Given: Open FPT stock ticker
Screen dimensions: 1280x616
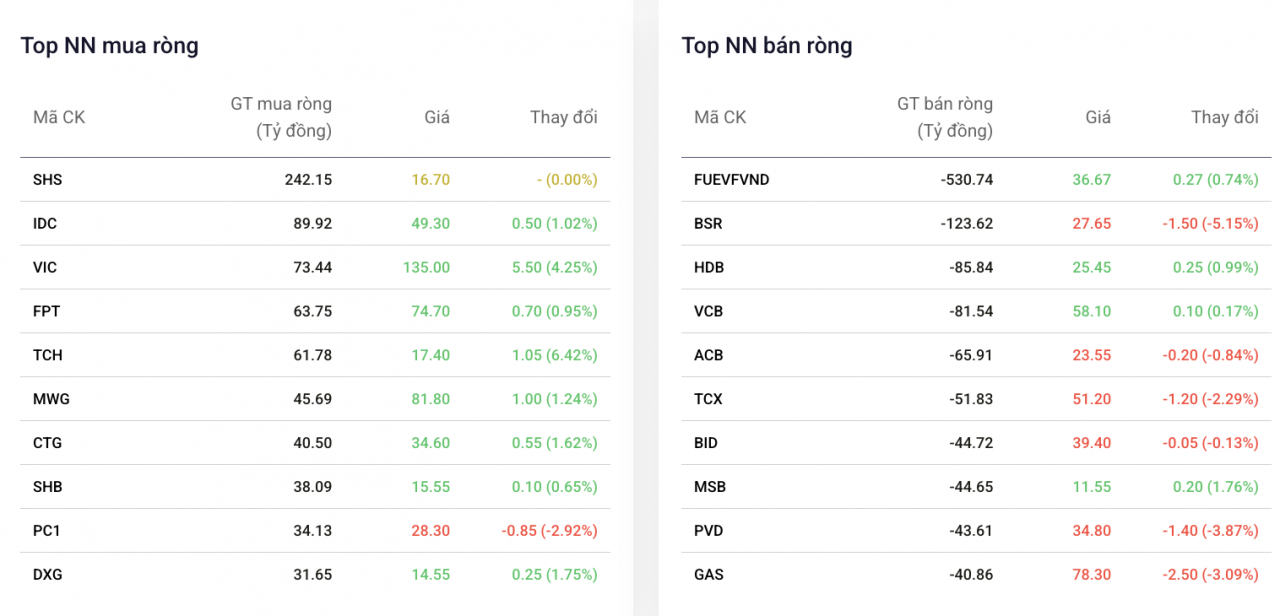Looking at the screenshot, I should point(46,312).
